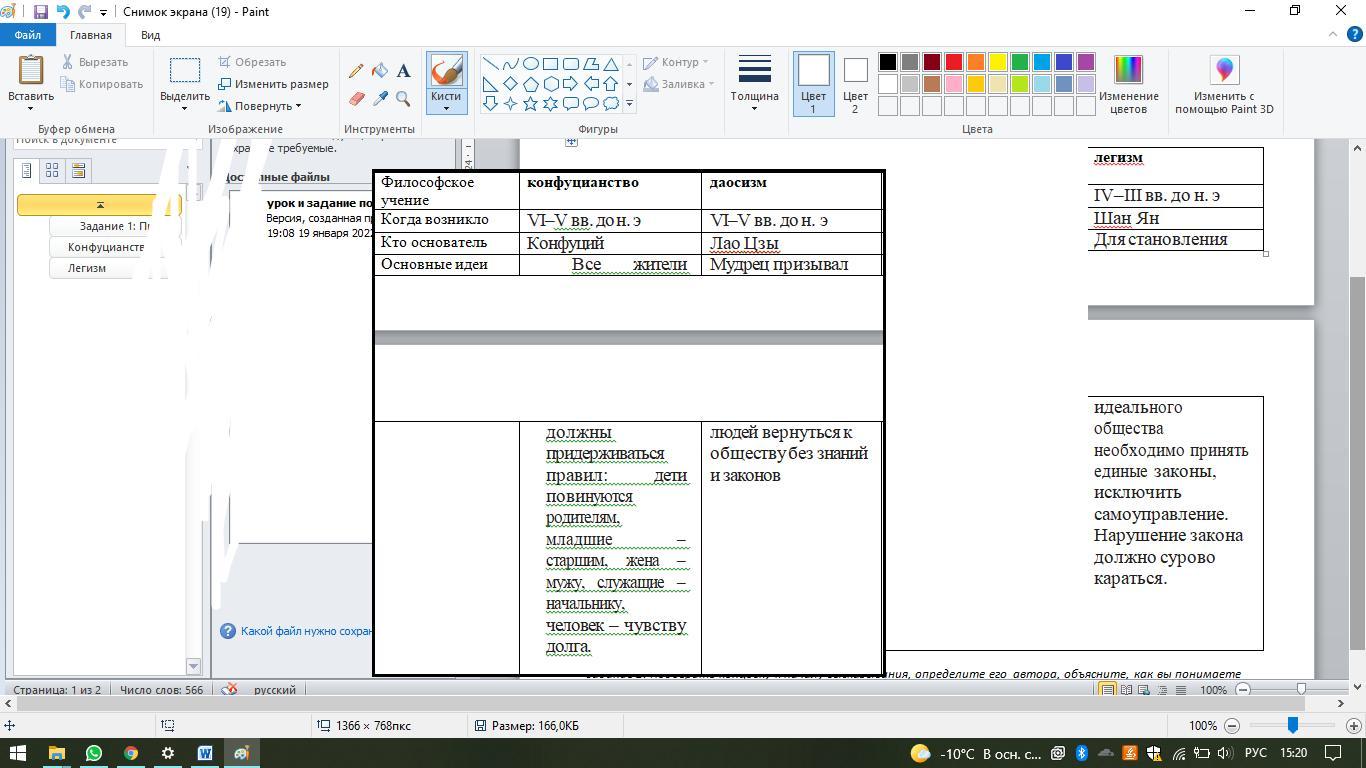Open the Файл menu

point(27,35)
